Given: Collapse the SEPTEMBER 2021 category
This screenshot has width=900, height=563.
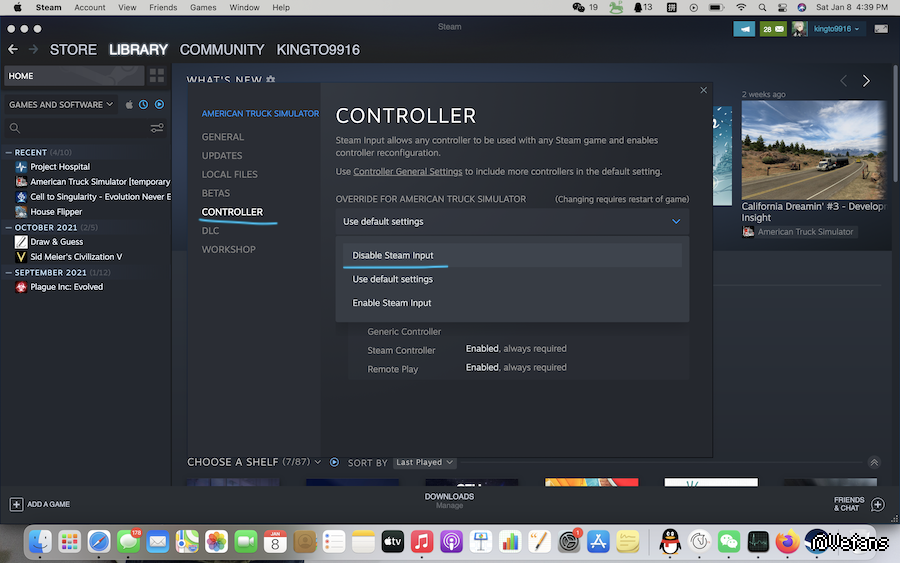Looking at the screenshot, I should 9,272.
